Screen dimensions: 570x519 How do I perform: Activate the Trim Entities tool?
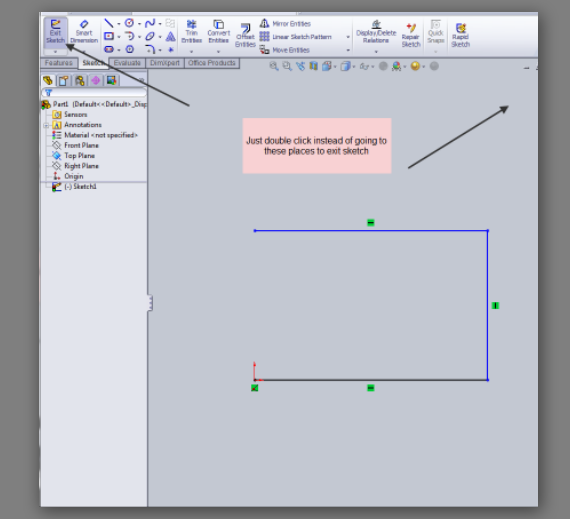192,32
